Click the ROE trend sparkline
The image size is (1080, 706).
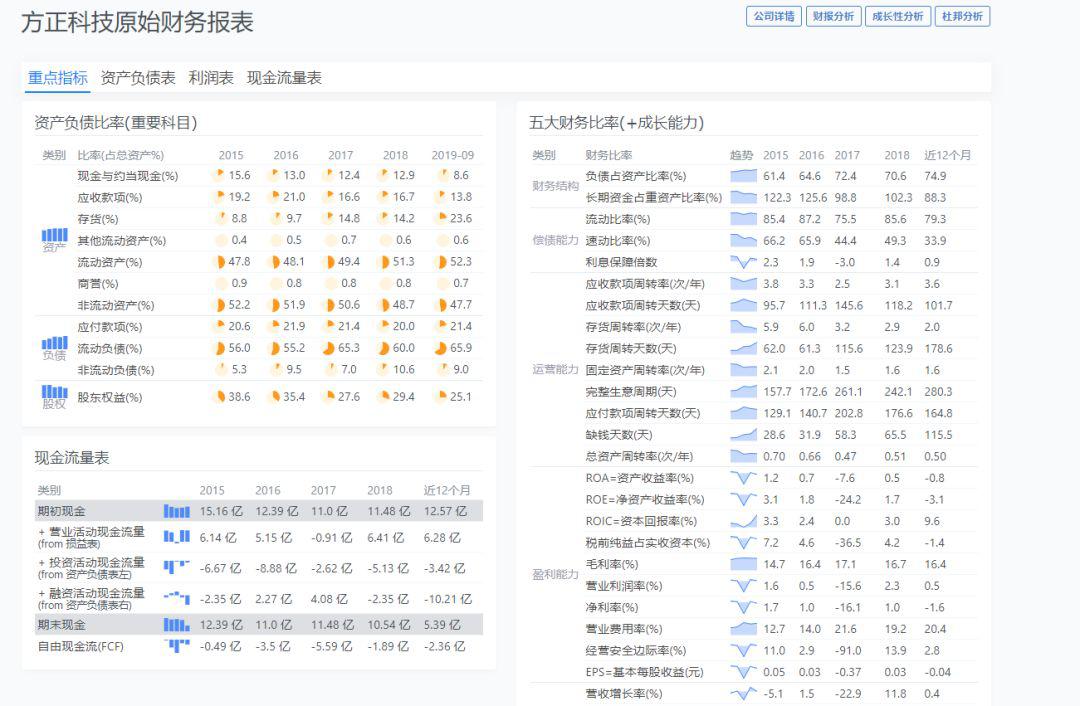click(x=743, y=499)
